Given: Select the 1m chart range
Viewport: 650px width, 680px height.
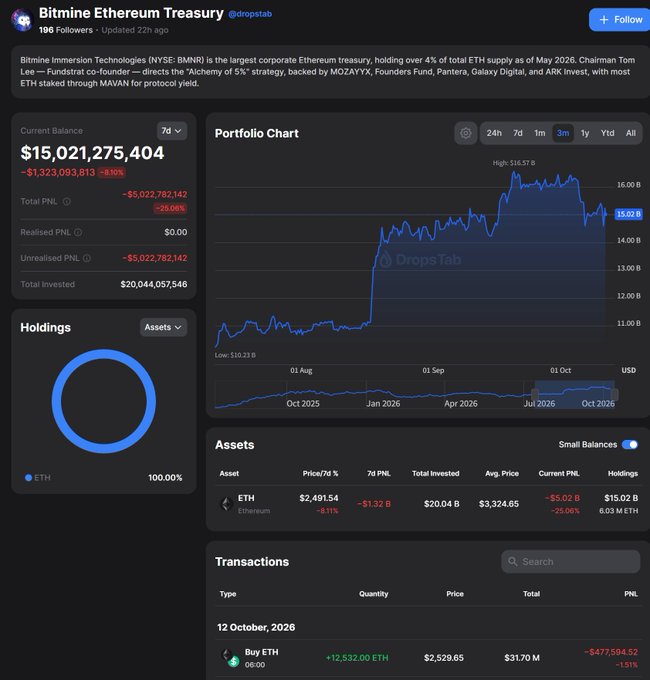Looking at the screenshot, I should coord(539,133).
